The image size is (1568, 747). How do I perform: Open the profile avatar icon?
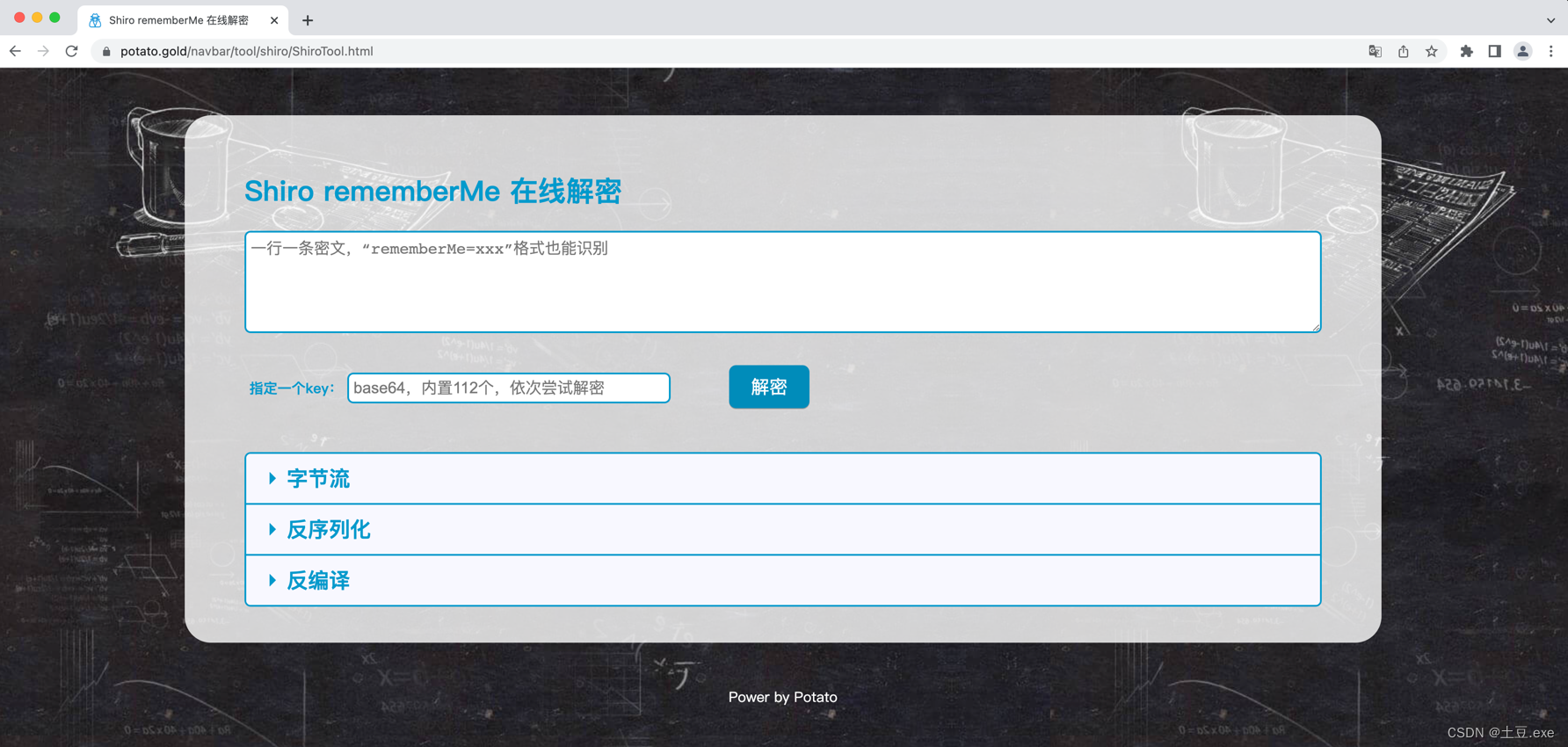(x=1523, y=51)
